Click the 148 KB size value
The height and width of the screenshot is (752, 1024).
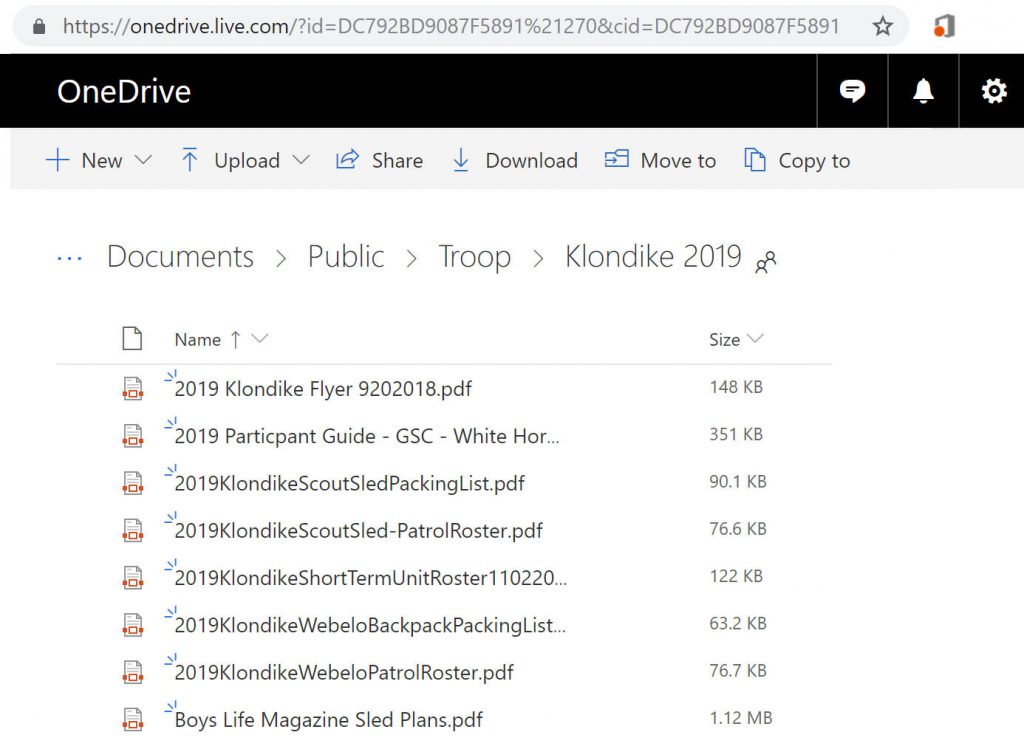736,387
